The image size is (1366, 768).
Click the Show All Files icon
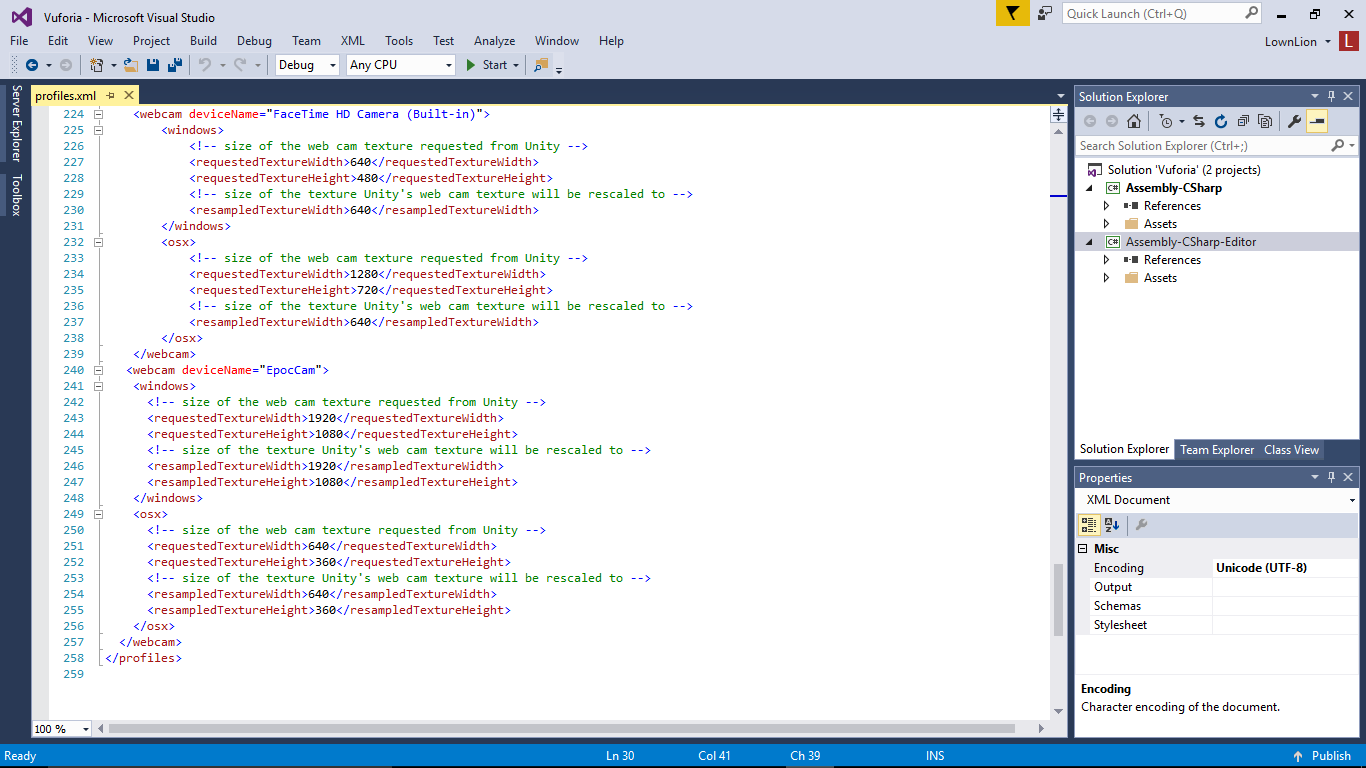(1265, 122)
